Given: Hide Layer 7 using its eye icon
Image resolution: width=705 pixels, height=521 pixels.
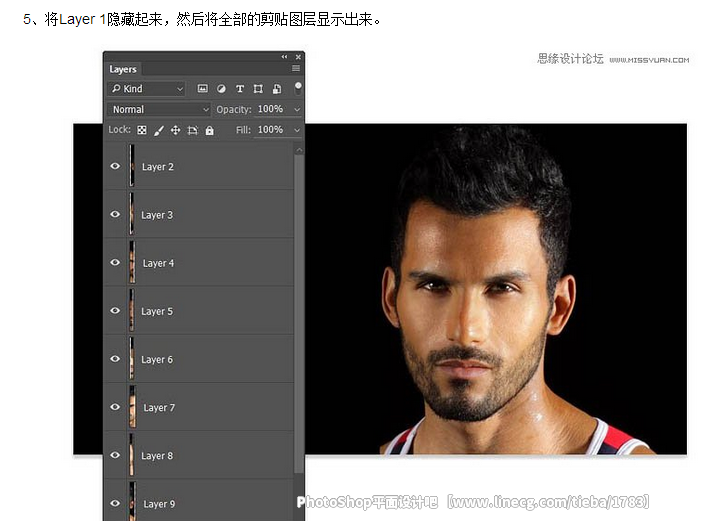Looking at the screenshot, I should click(115, 406).
